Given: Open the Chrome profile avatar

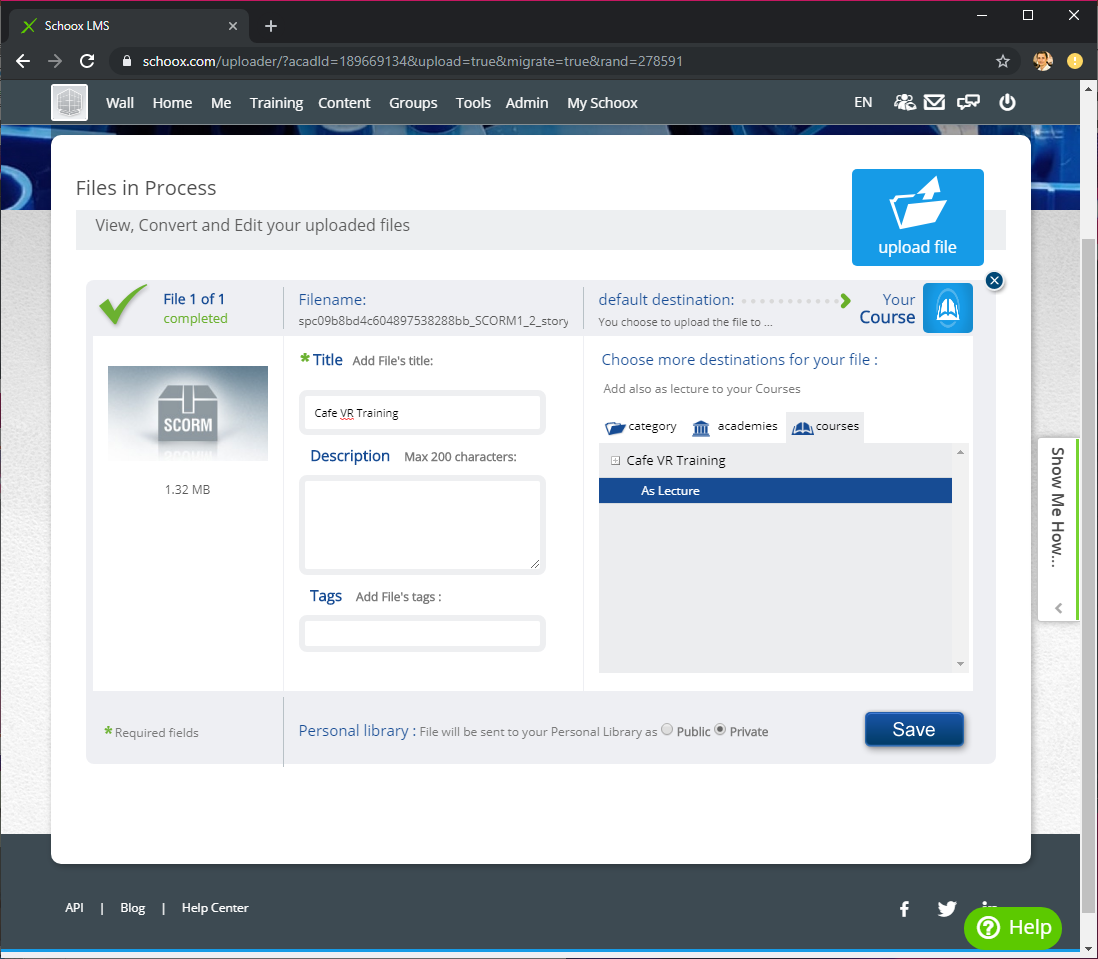Looking at the screenshot, I should [x=1043, y=61].
